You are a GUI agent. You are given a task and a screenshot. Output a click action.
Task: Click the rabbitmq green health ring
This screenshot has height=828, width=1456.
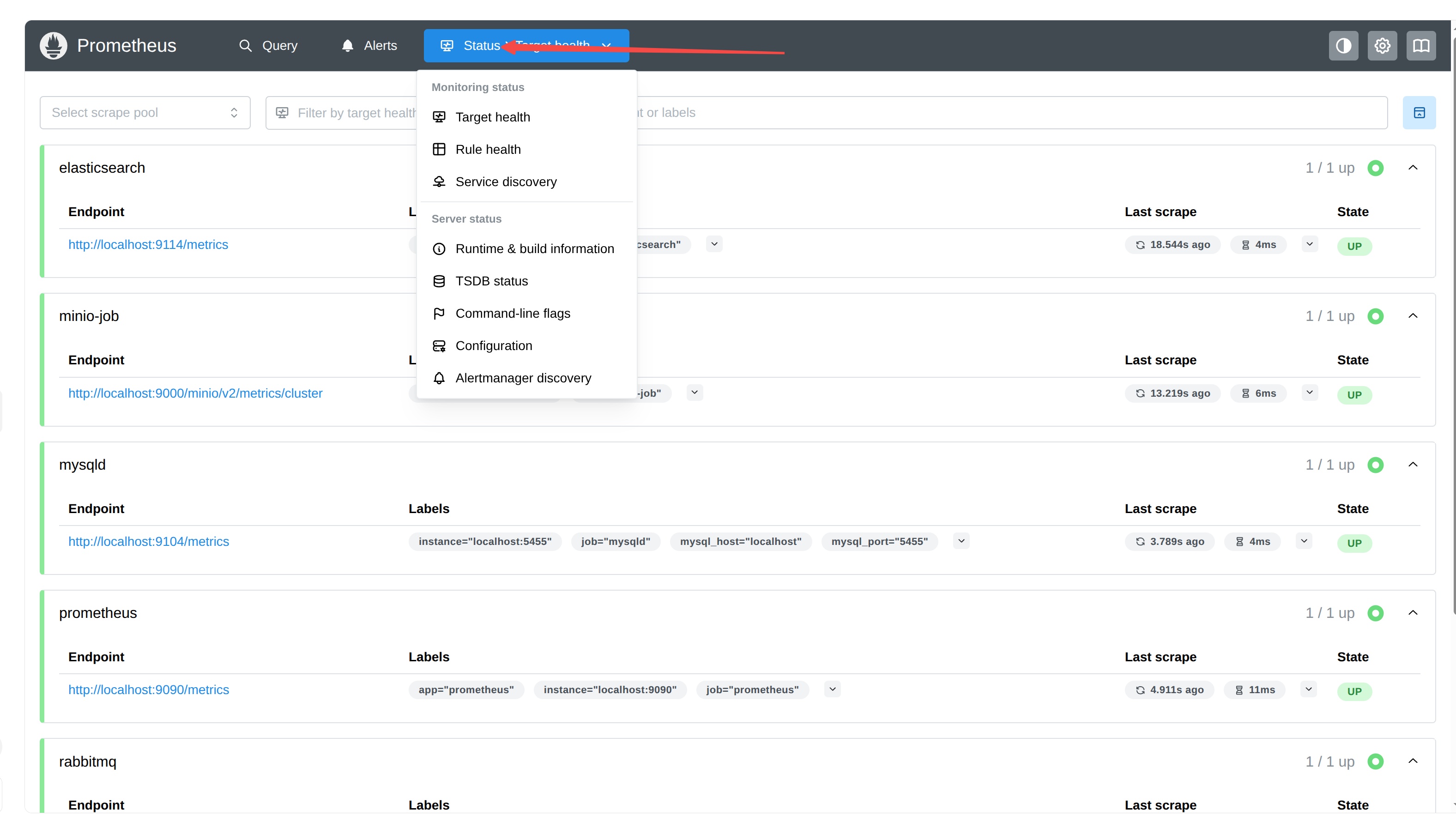pos(1375,762)
